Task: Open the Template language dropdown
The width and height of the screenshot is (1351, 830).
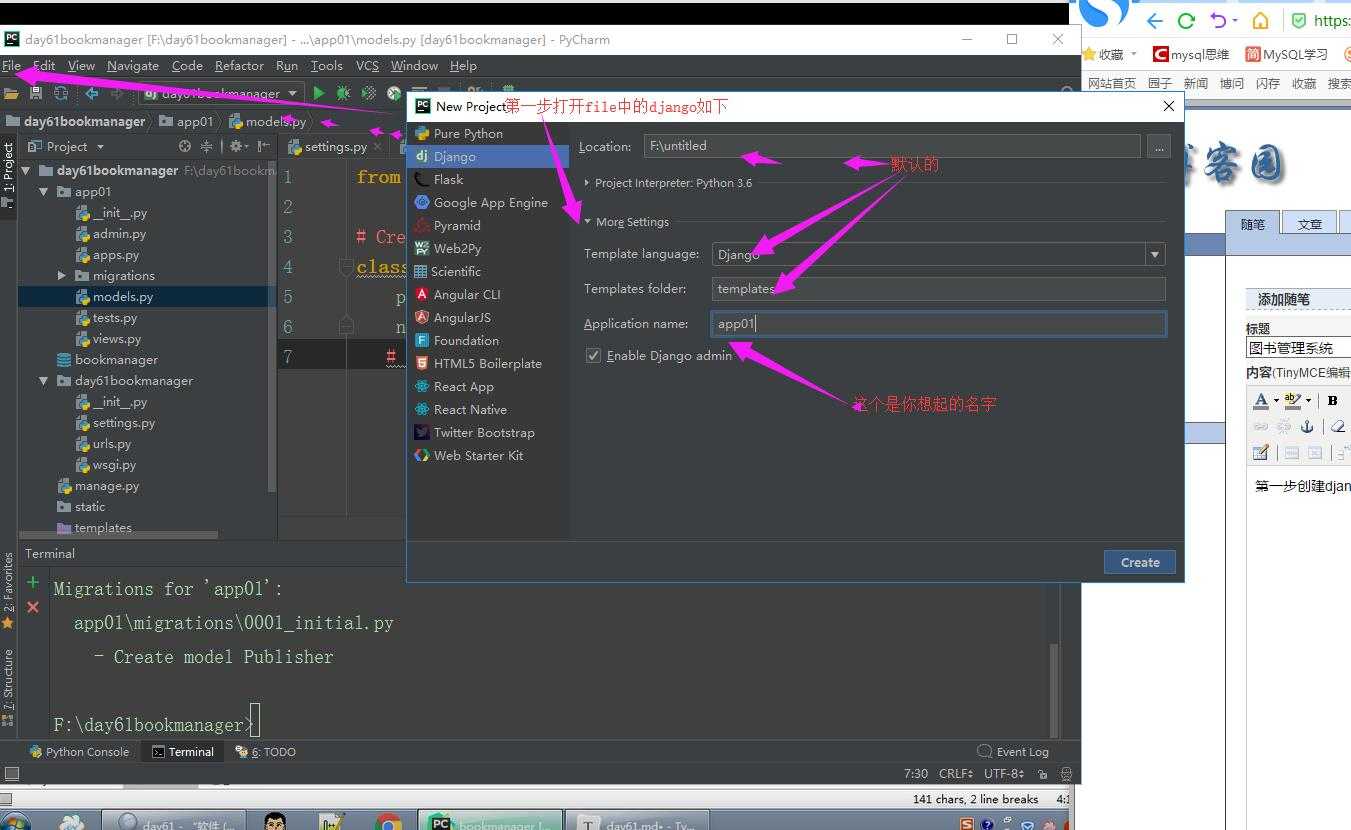Action: 1156,254
